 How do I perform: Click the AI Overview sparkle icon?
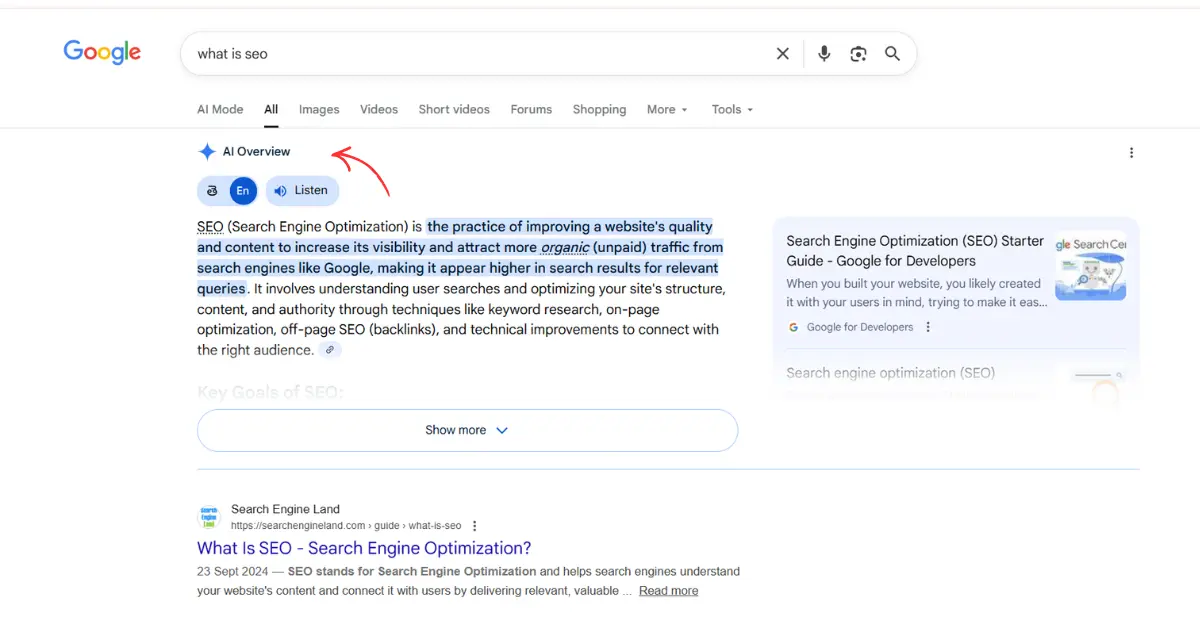point(205,151)
